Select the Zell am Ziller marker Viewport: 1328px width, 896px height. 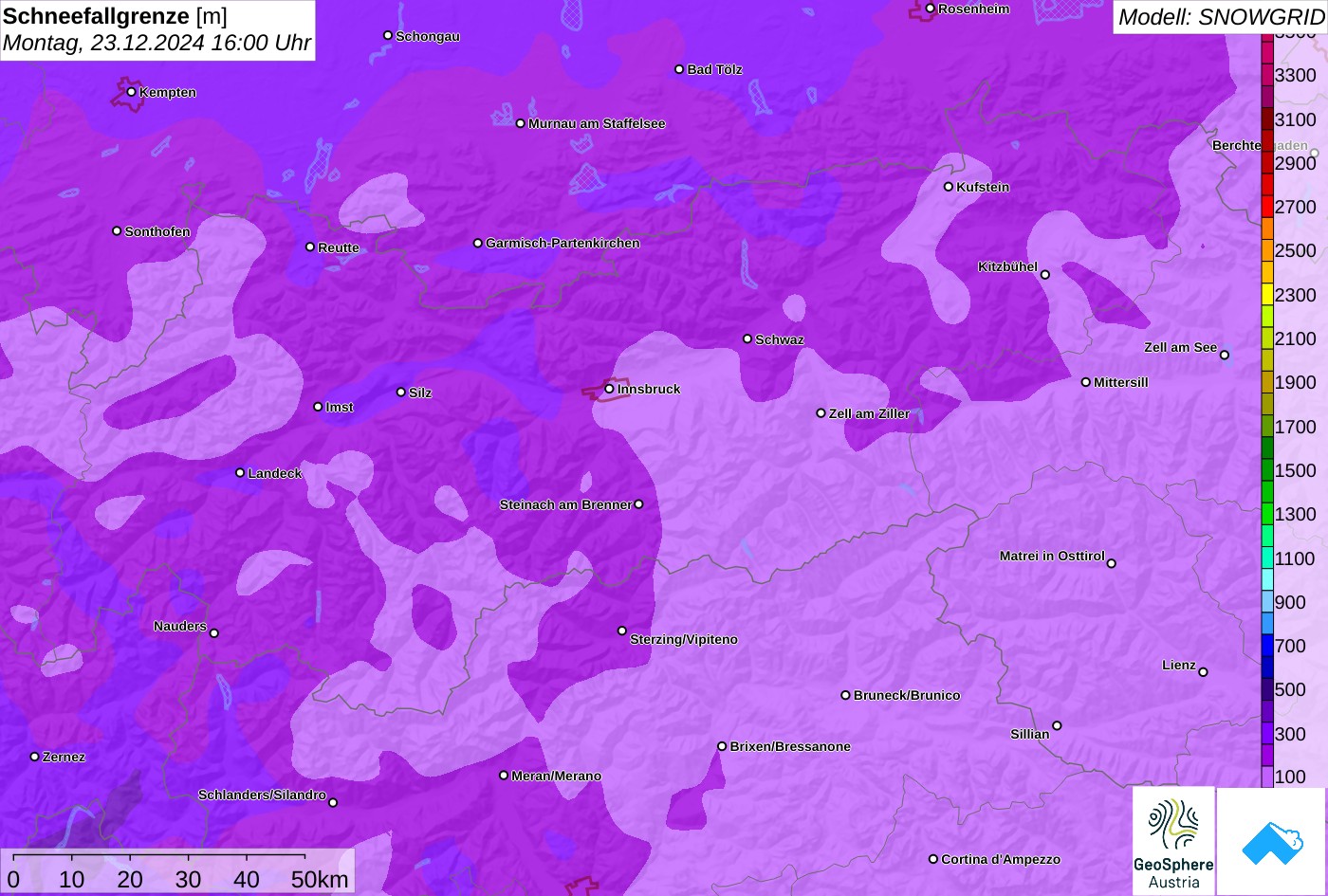[821, 413]
